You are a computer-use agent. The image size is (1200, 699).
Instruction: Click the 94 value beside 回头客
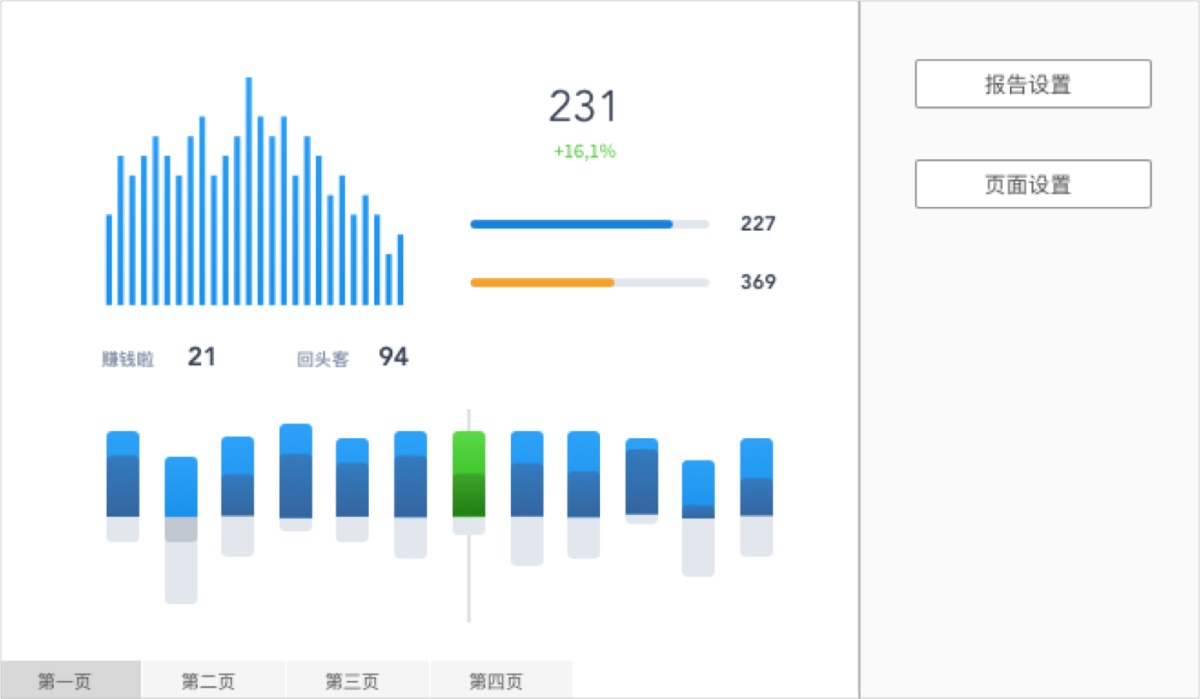pos(393,357)
